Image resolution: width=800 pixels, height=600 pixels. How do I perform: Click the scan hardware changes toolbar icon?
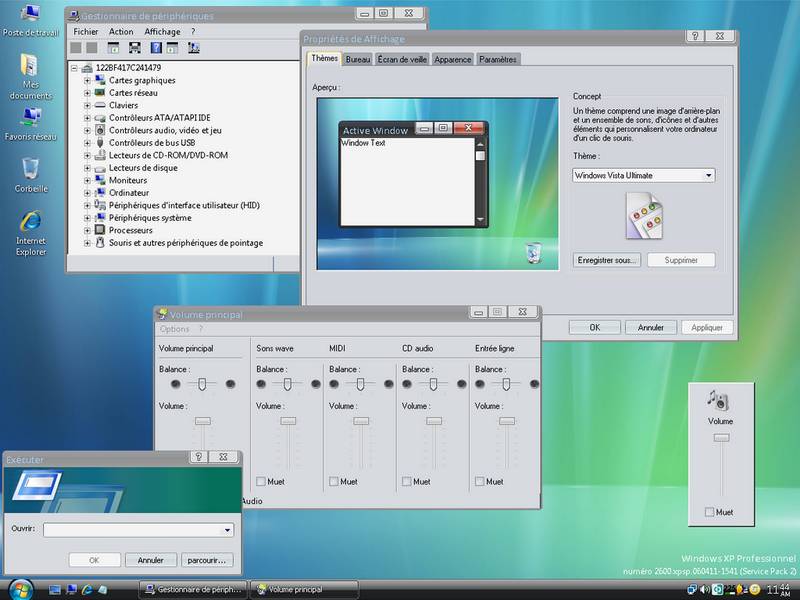point(193,48)
